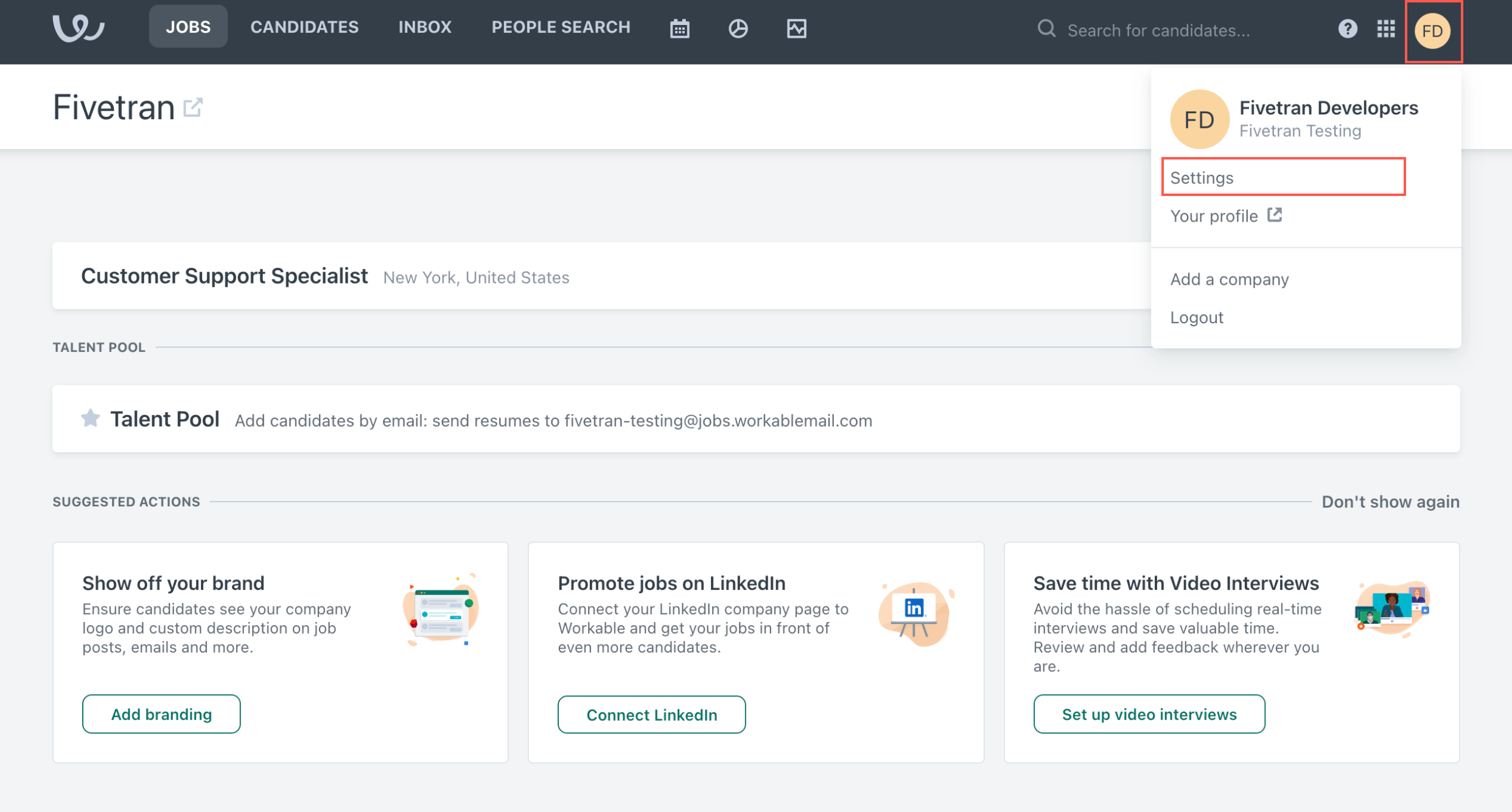Open the People Search tab
The width and height of the screenshot is (1512, 812).
tap(561, 27)
